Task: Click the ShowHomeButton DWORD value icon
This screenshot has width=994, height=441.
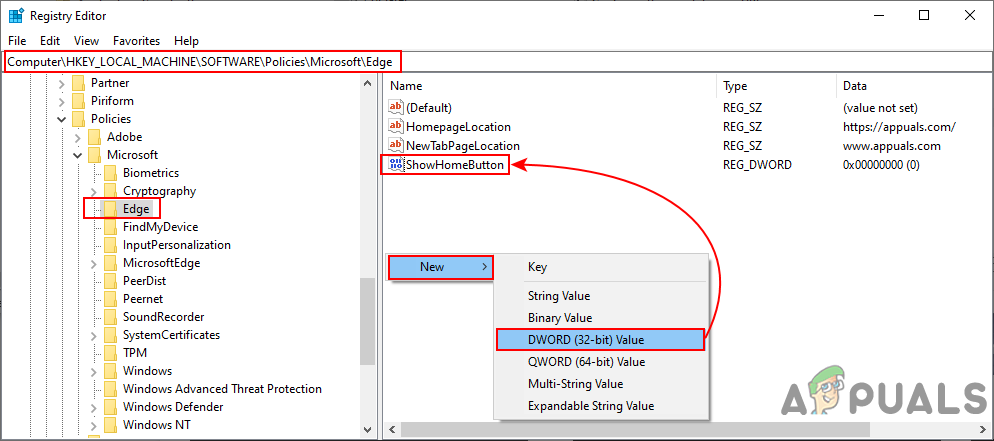Action: pyautogui.click(x=396, y=164)
